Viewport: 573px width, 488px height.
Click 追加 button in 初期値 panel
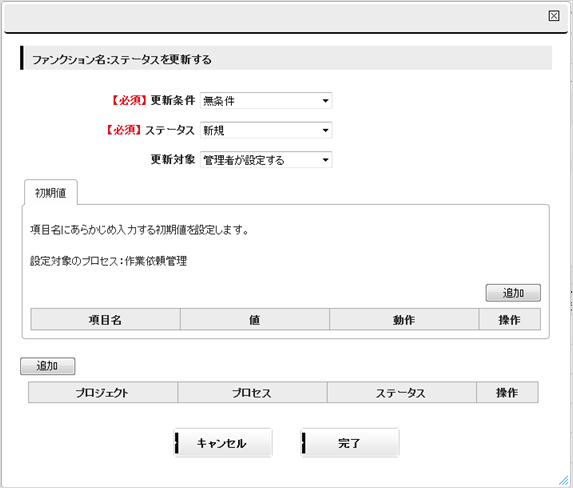[x=513, y=293]
